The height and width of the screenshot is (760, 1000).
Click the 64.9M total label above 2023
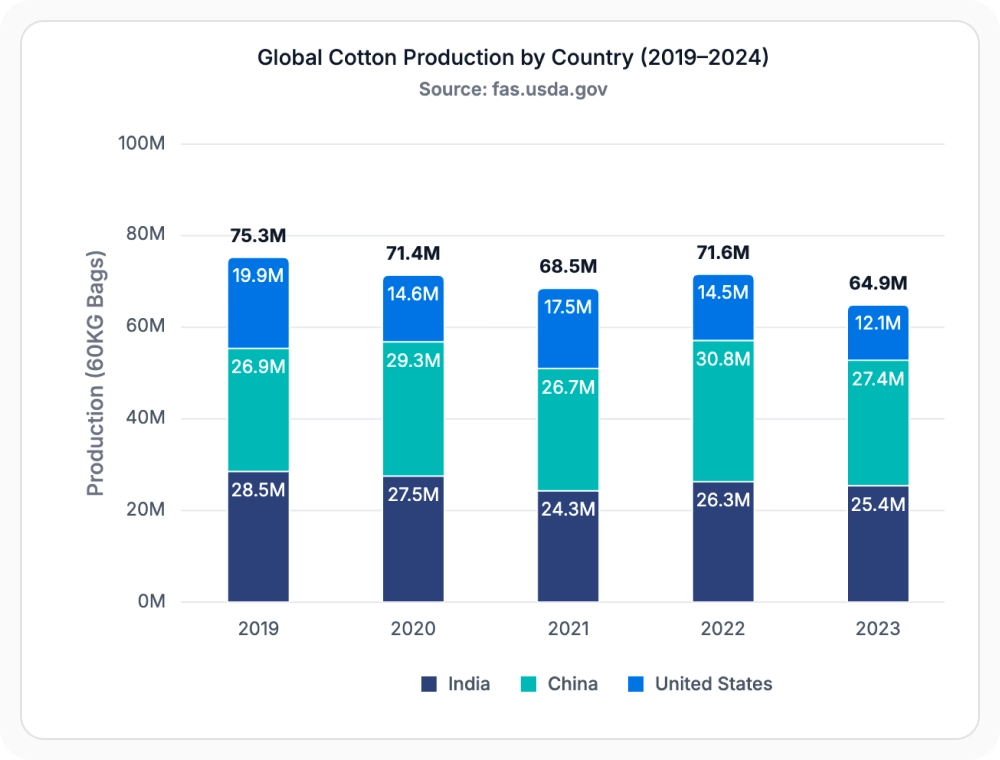point(878,283)
